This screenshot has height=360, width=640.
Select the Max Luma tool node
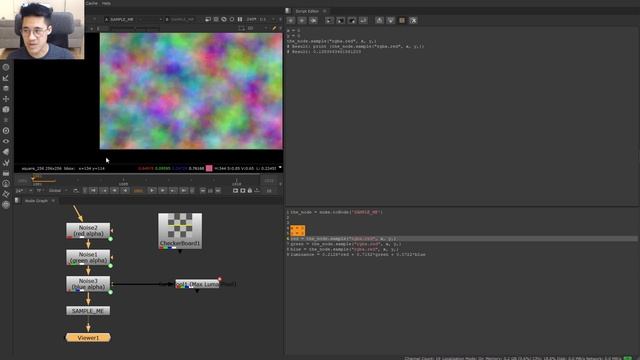tap(198, 284)
